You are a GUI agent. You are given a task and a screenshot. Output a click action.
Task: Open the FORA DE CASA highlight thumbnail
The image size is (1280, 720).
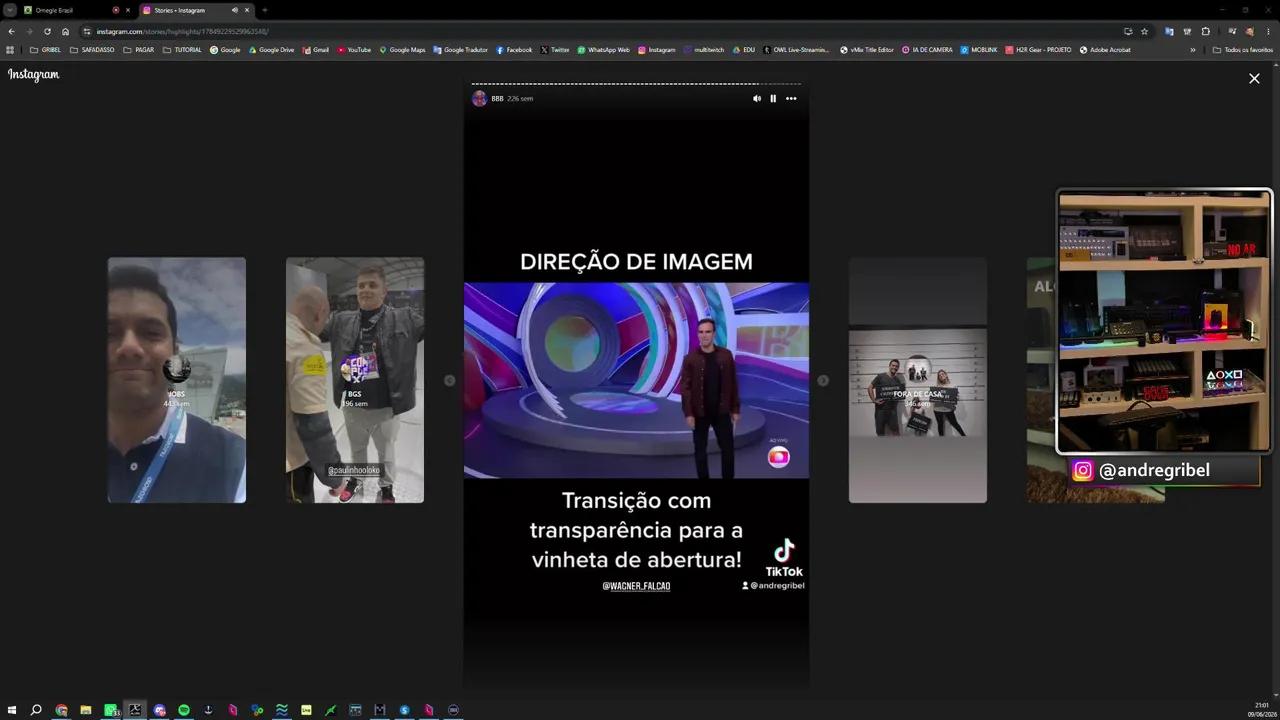click(x=918, y=380)
